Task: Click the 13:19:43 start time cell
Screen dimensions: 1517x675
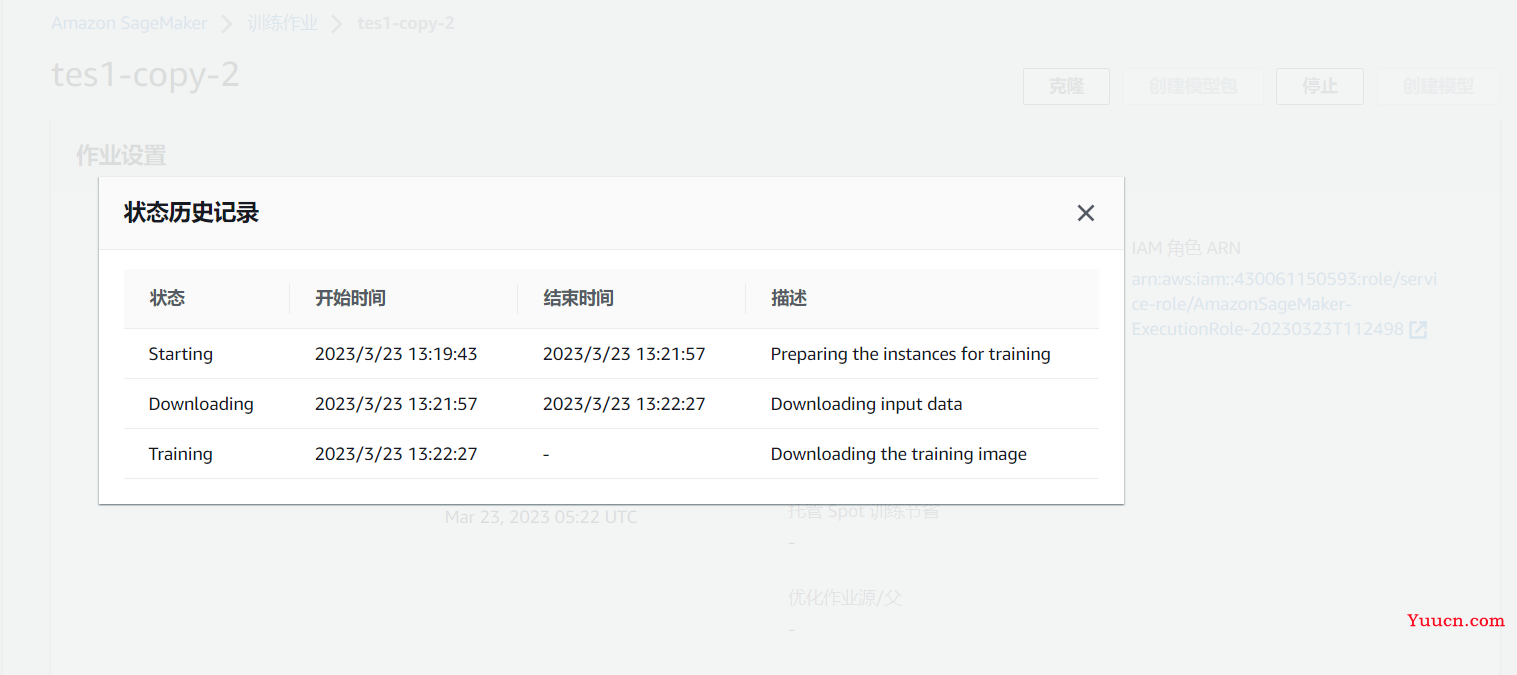Action: (x=396, y=354)
